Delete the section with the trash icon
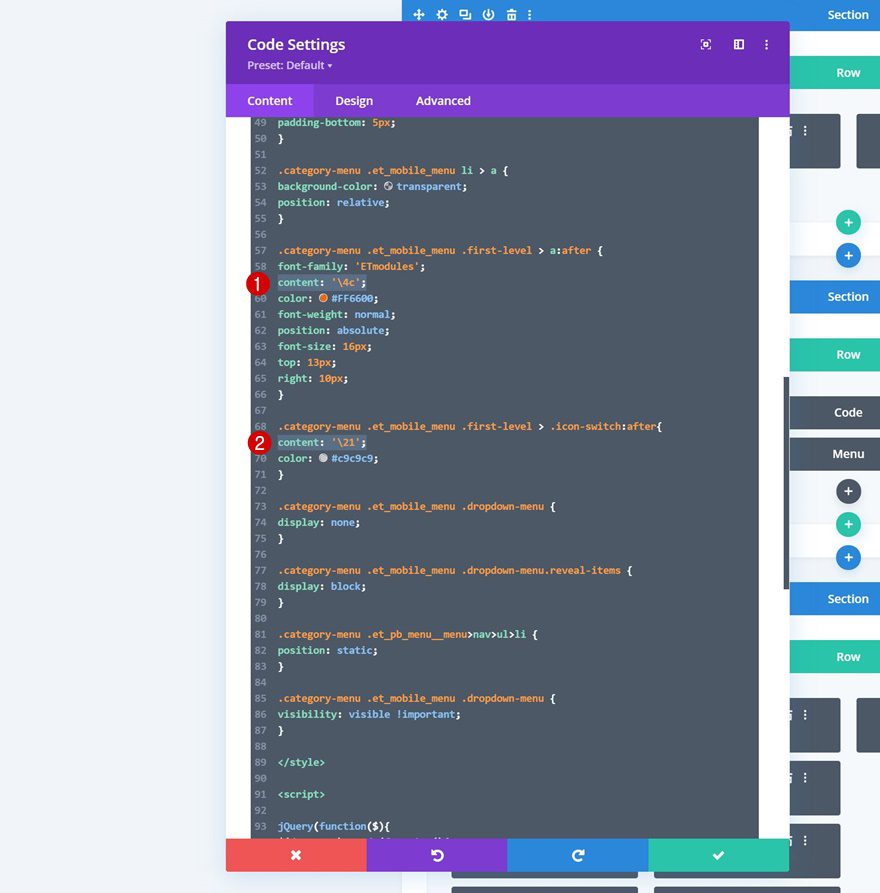 [x=511, y=14]
